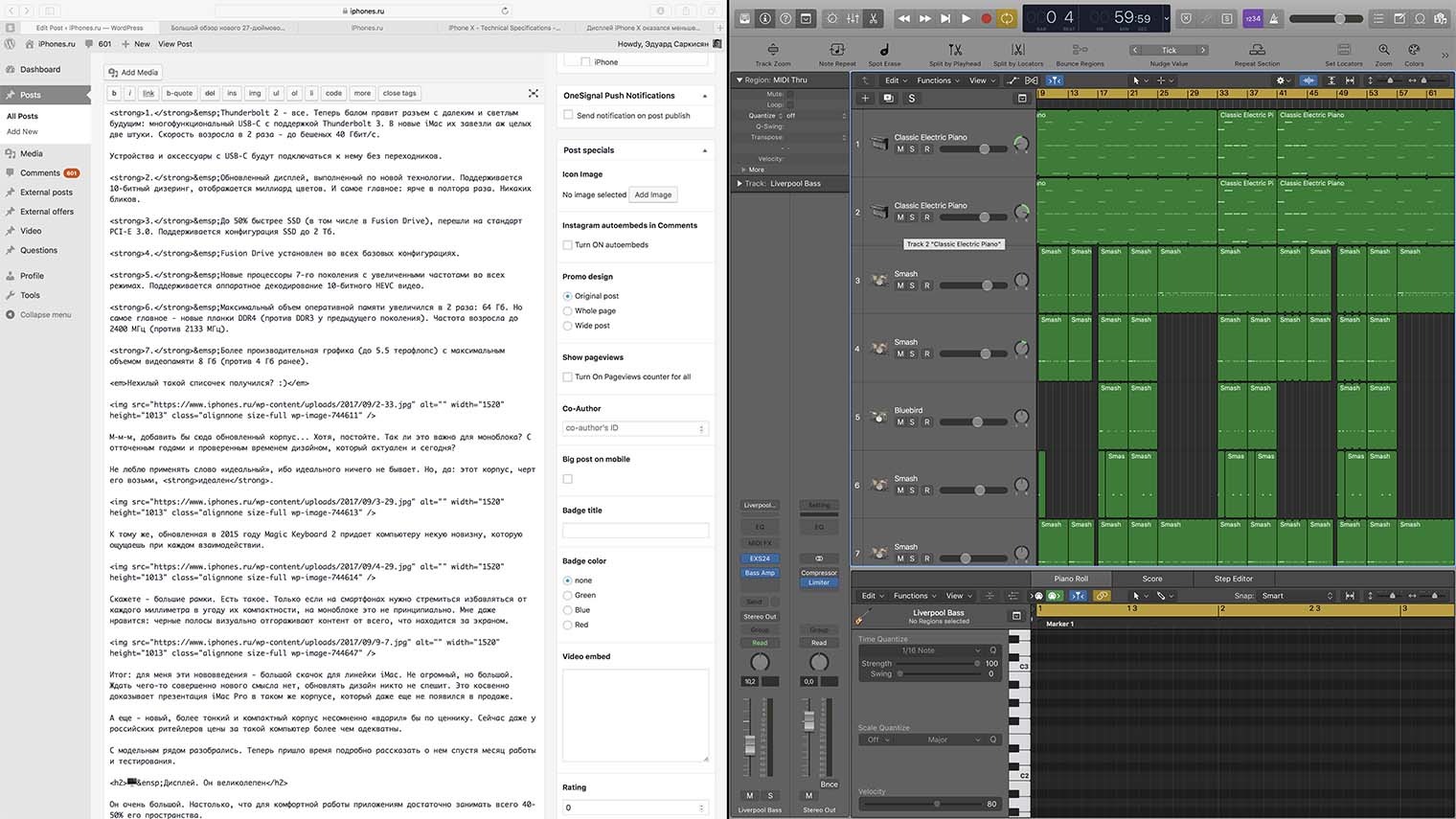
Task: Enable Send notification on post publish
Action: pos(568,115)
